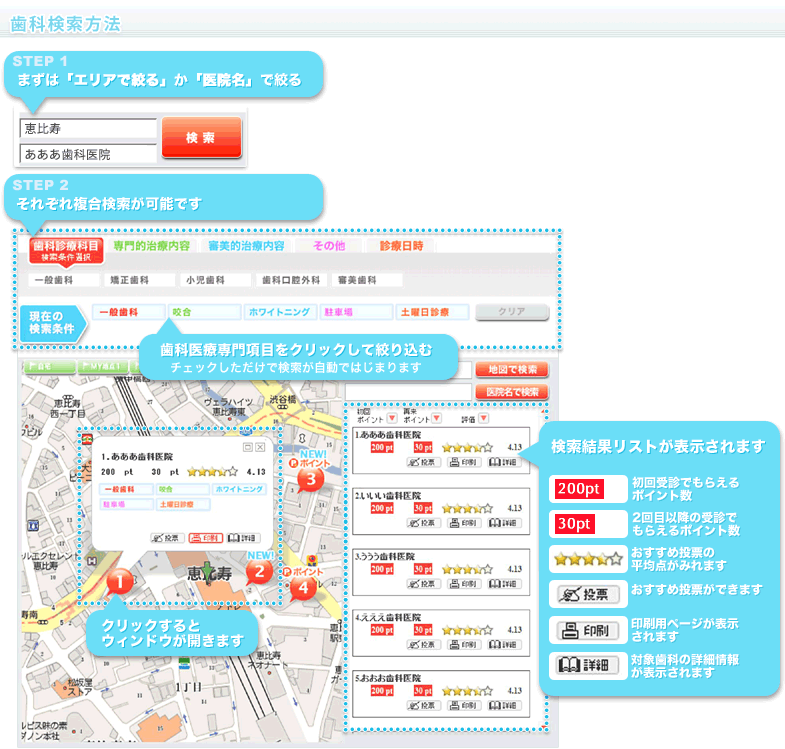The width and height of the screenshot is (785, 749).
Task: Print the ううう歯科医院 listing
Action: (464, 584)
